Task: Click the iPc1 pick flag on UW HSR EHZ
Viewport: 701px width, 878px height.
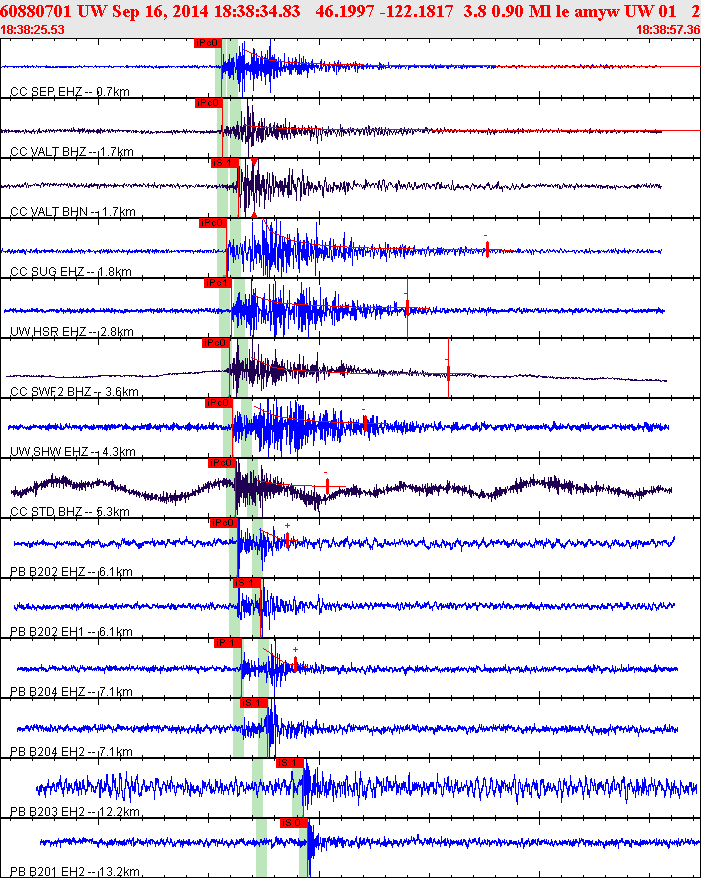Action: click(x=218, y=283)
